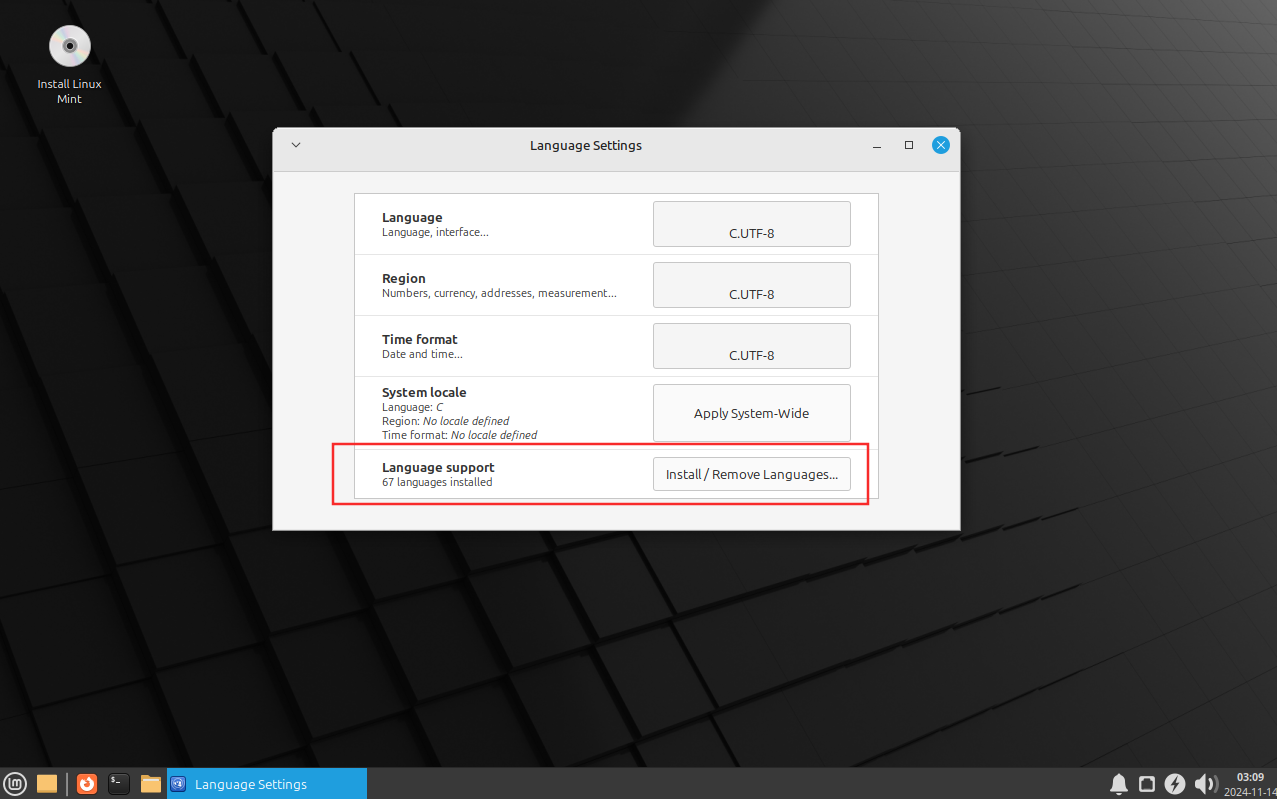This screenshot has height=799, width=1277.
Task: Click the "Time format: No locale defined" line
Action: point(459,435)
